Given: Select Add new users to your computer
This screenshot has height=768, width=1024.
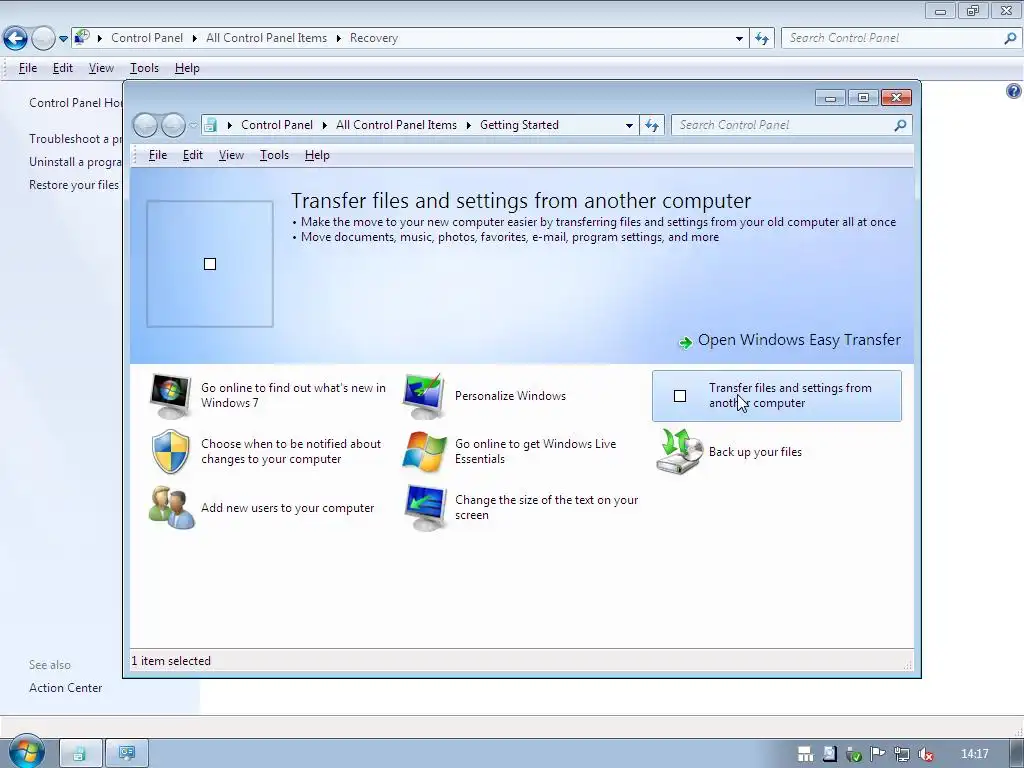Looking at the screenshot, I should (287, 507).
